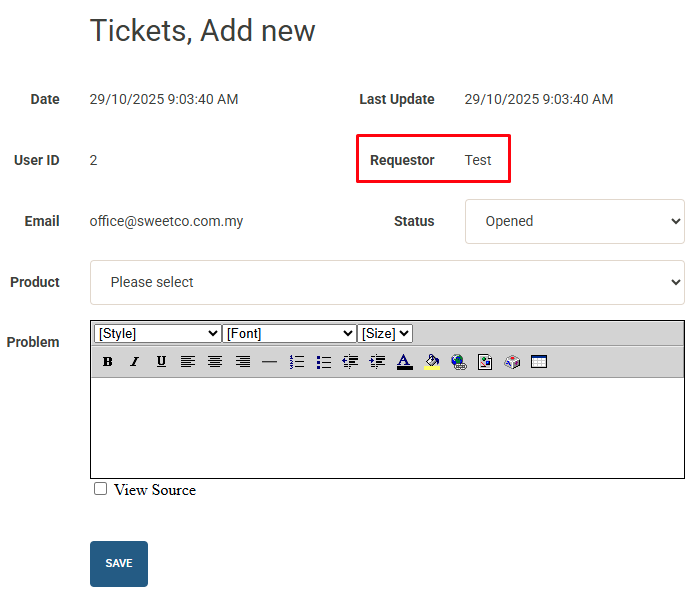Apply italic formatting in the Problem editor

[134, 362]
